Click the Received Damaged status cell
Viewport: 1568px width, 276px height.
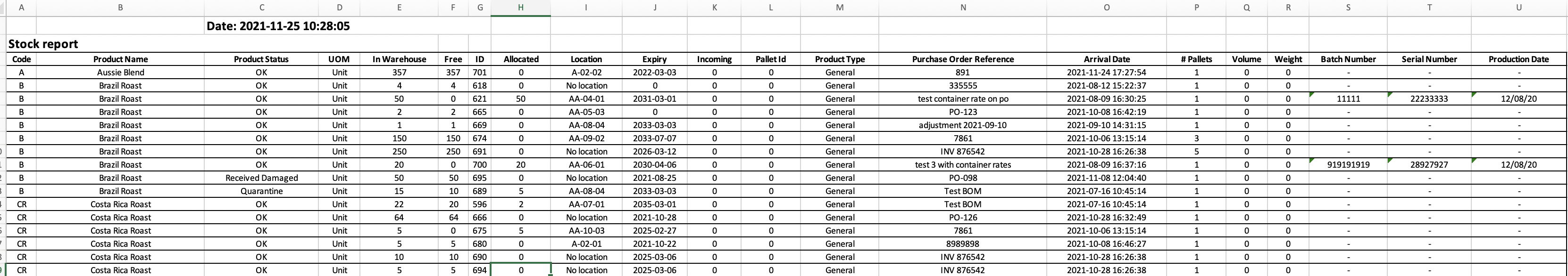[260, 178]
